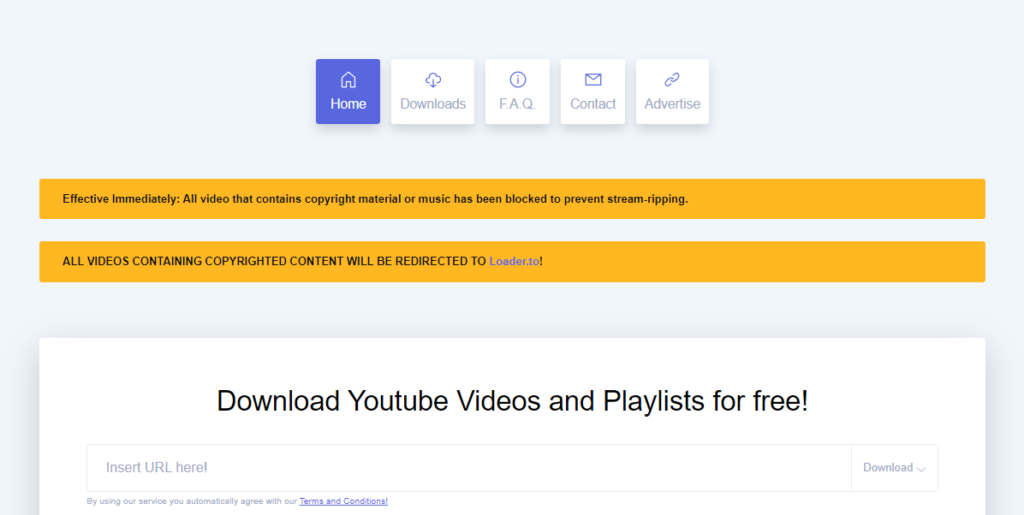Click the info circle icon

coord(517,80)
